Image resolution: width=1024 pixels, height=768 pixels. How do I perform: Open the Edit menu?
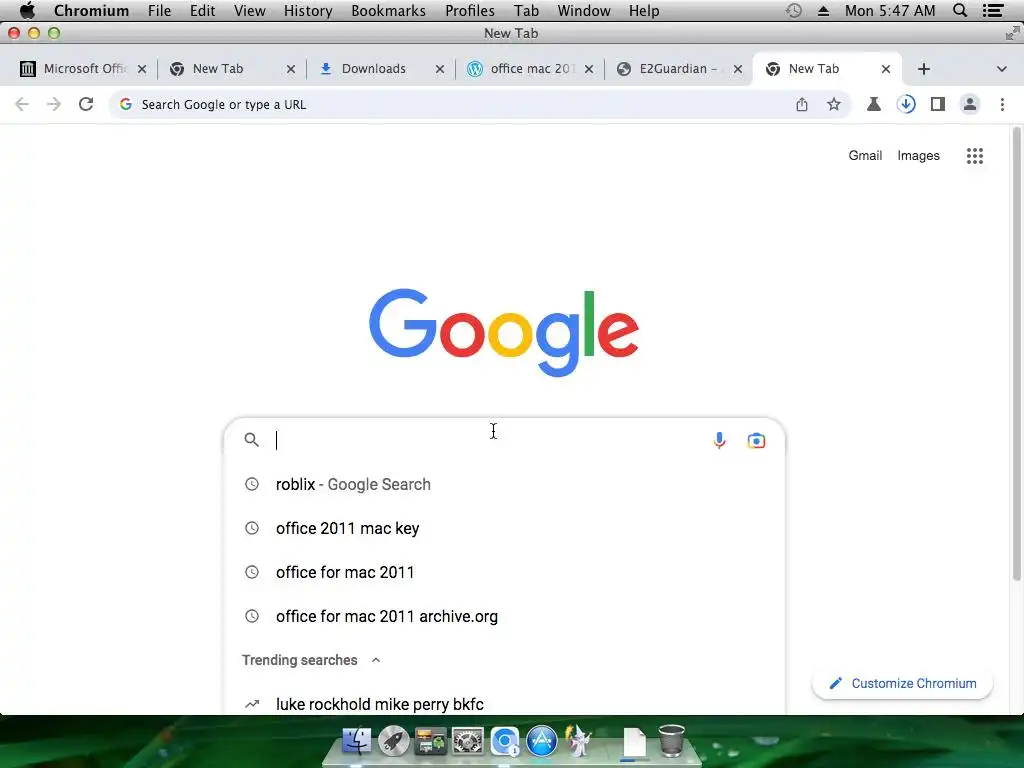point(202,10)
